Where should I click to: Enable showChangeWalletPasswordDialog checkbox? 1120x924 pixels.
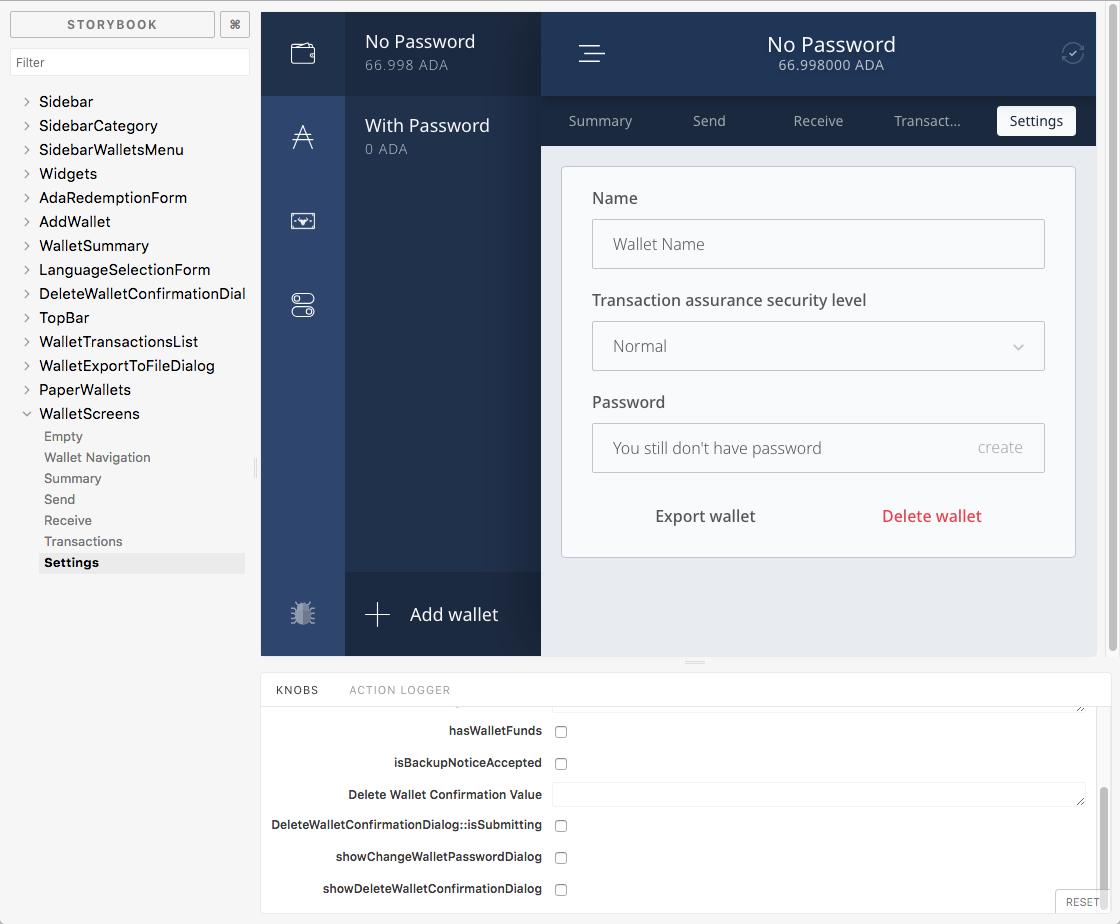click(x=561, y=858)
